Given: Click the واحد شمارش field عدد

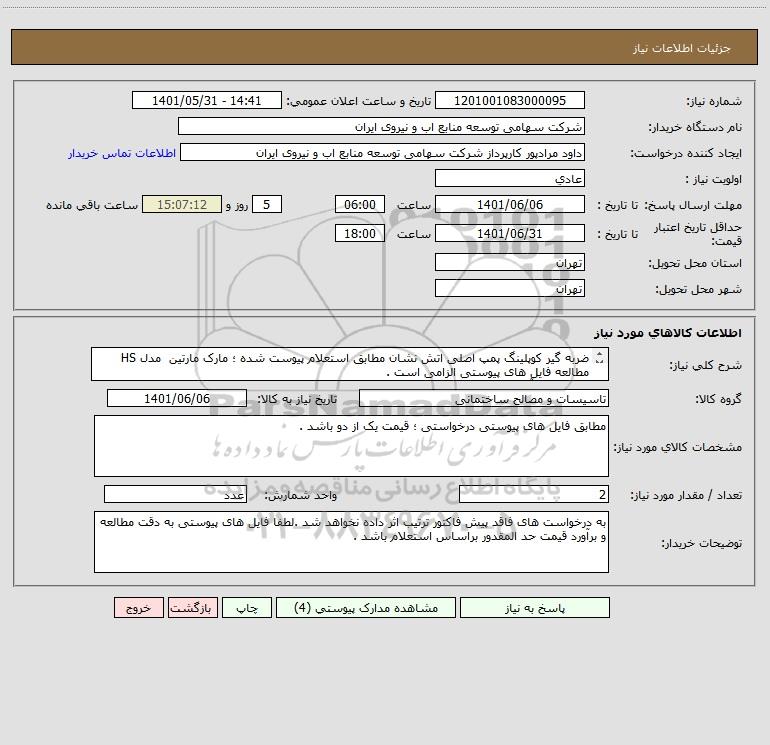Looking at the screenshot, I should pyautogui.click(x=175, y=495).
